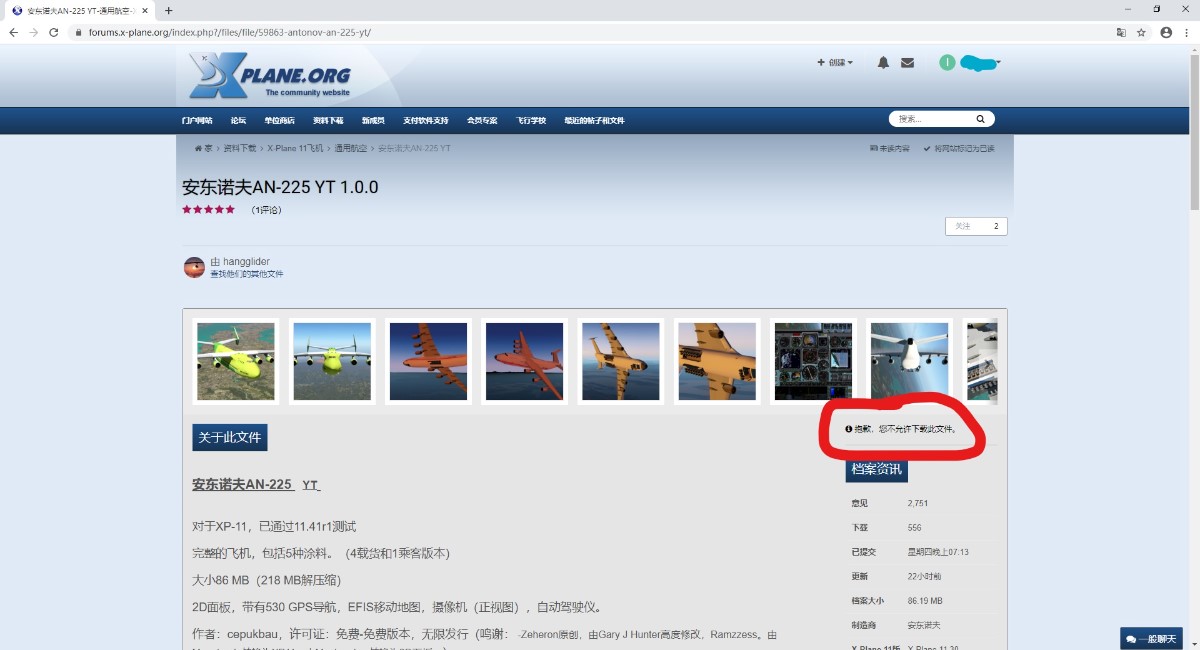Open 新成员 in the navigation bar
The height and width of the screenshot is (650, 1200).
(x=373, y=120)
